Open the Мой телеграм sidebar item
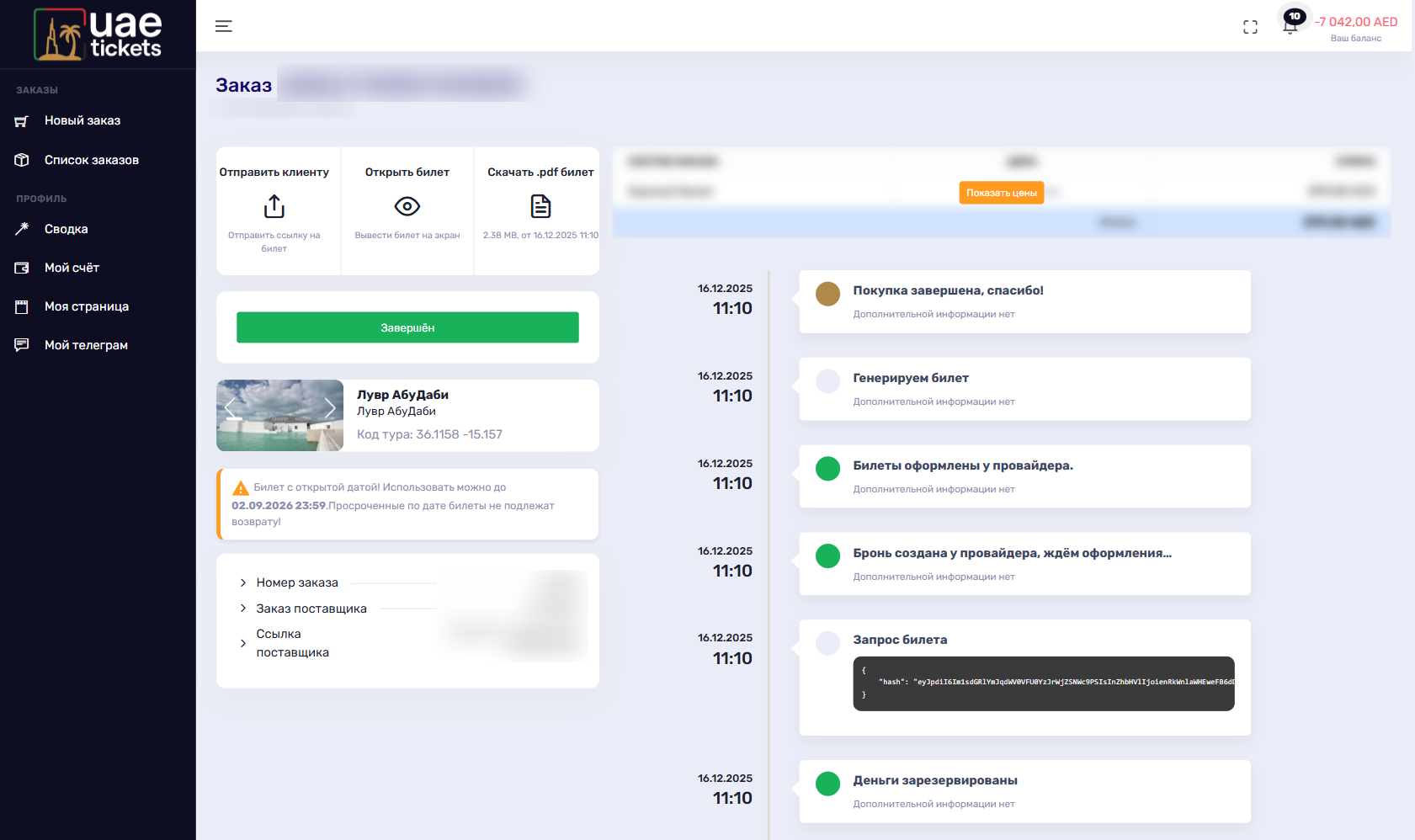 86,345
